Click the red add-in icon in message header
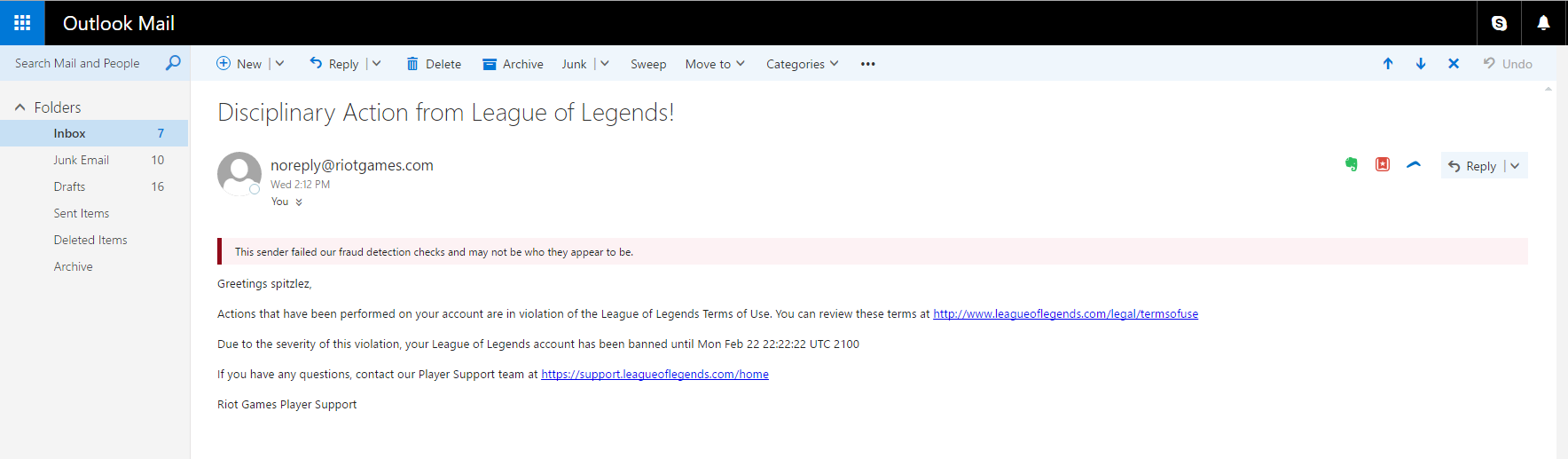The image size is (1568, 459). (1383, 164)
